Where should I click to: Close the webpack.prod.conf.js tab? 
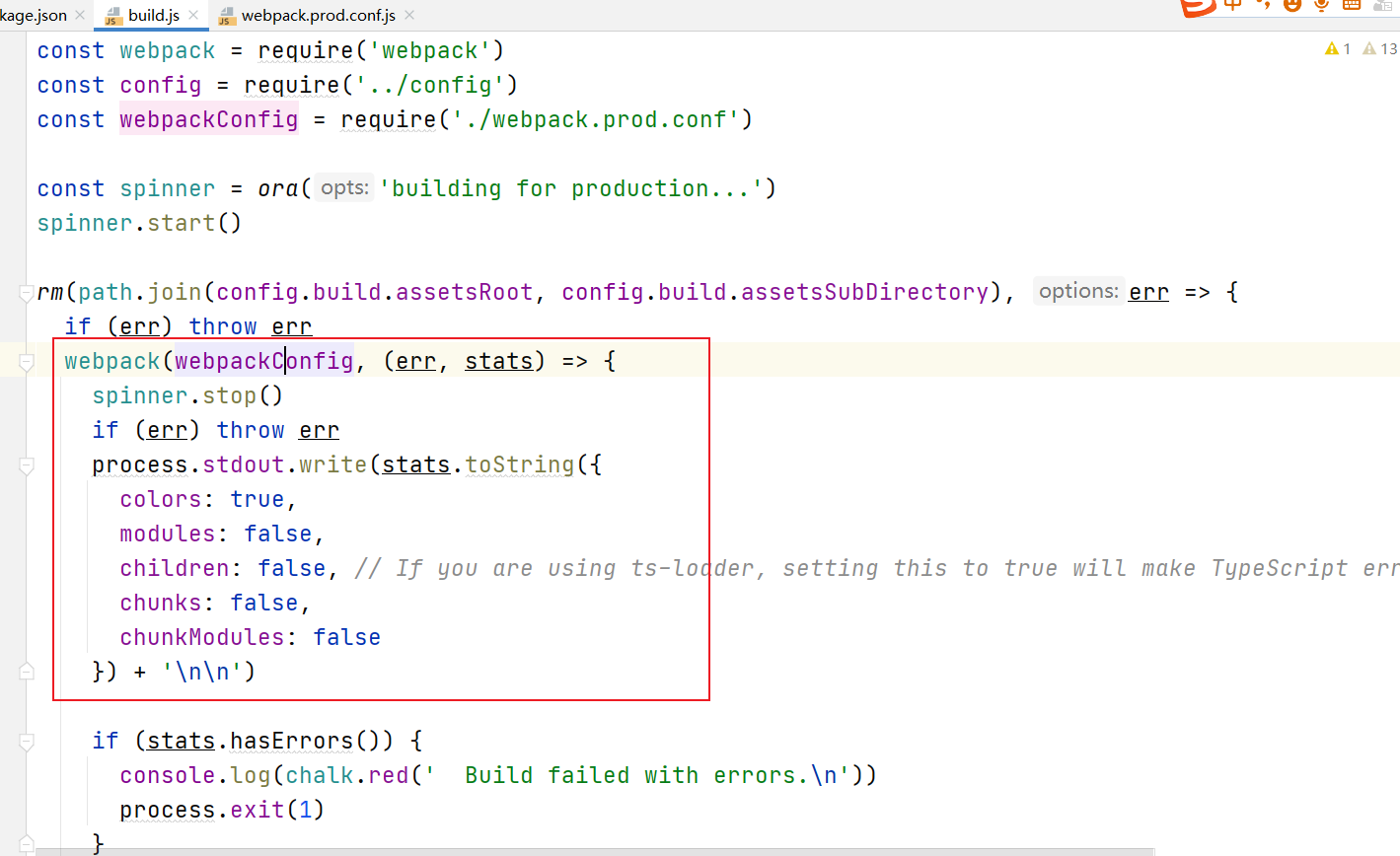click(409, 15)
